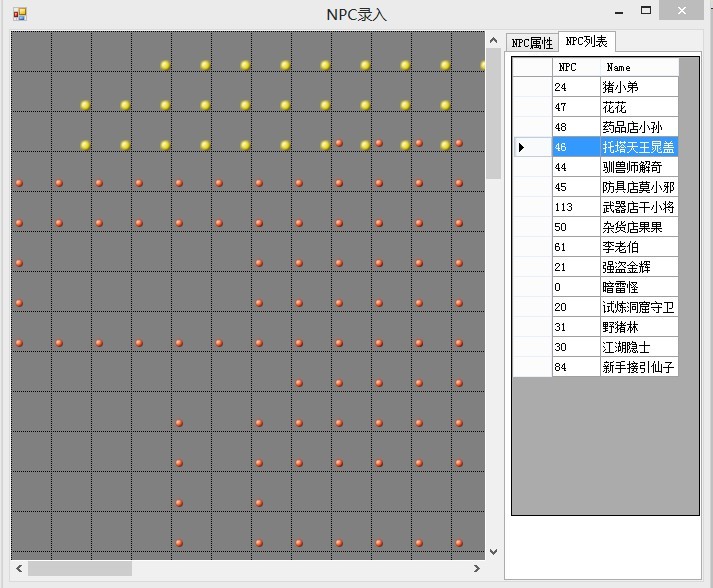The image size is (713, 588).
Task: Select the 猪小弟 row in NPC list
Action: (x=639, y=87)
